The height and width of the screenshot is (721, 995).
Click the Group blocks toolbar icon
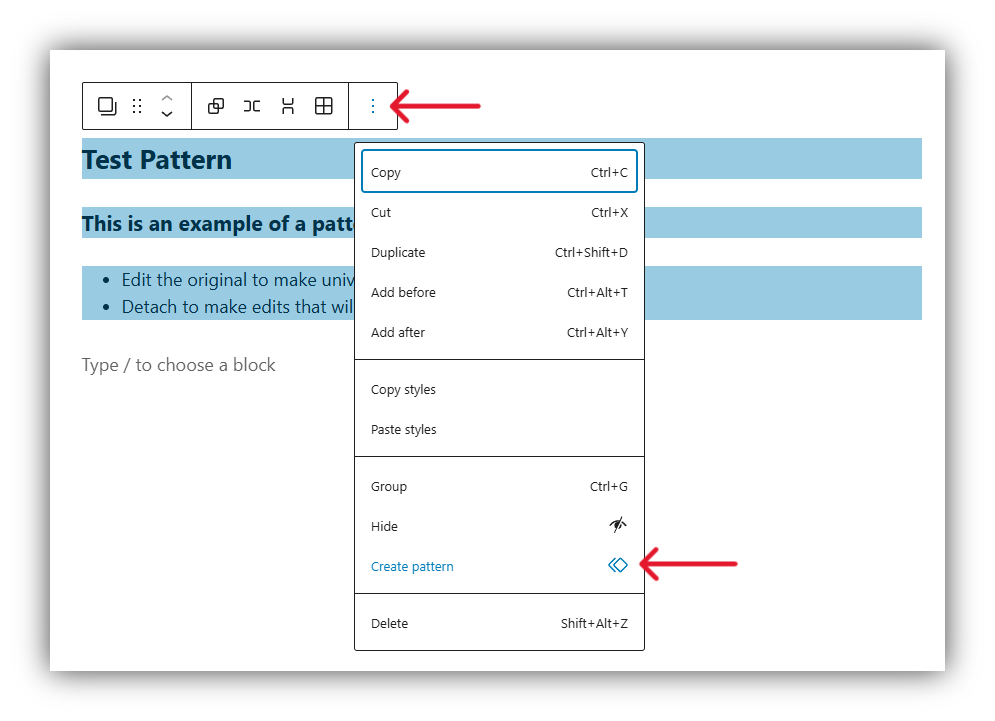coord(216,106)
